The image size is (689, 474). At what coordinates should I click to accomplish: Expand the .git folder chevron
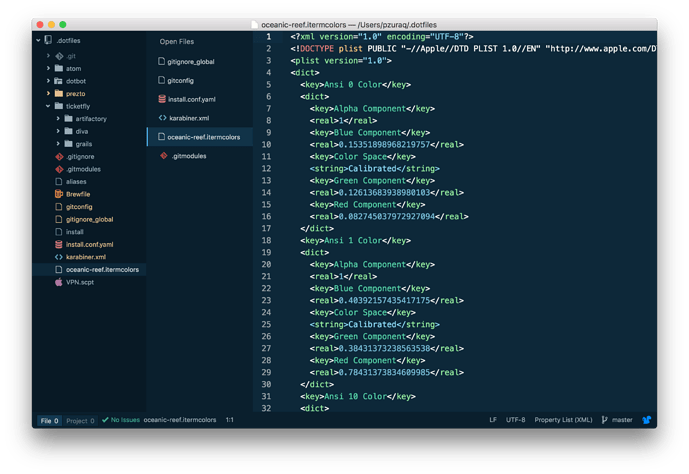(x=48, y=56)
